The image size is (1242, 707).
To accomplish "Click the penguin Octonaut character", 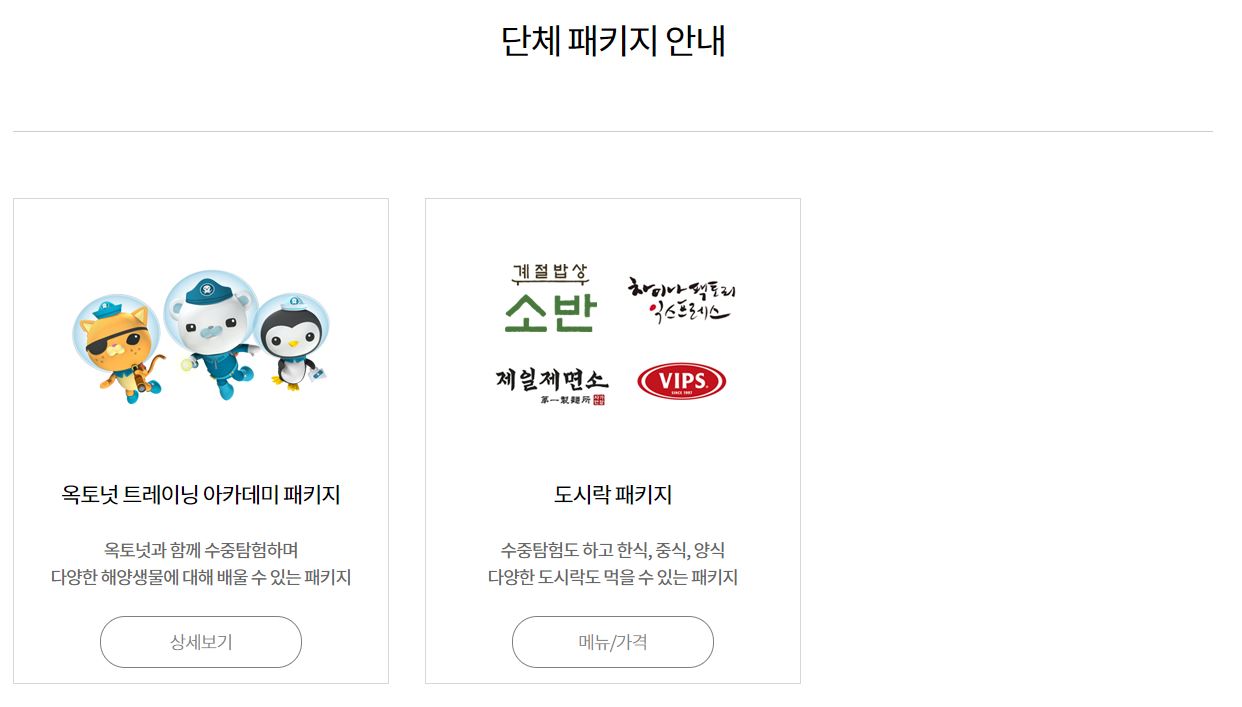I will (x=291, y=342).
